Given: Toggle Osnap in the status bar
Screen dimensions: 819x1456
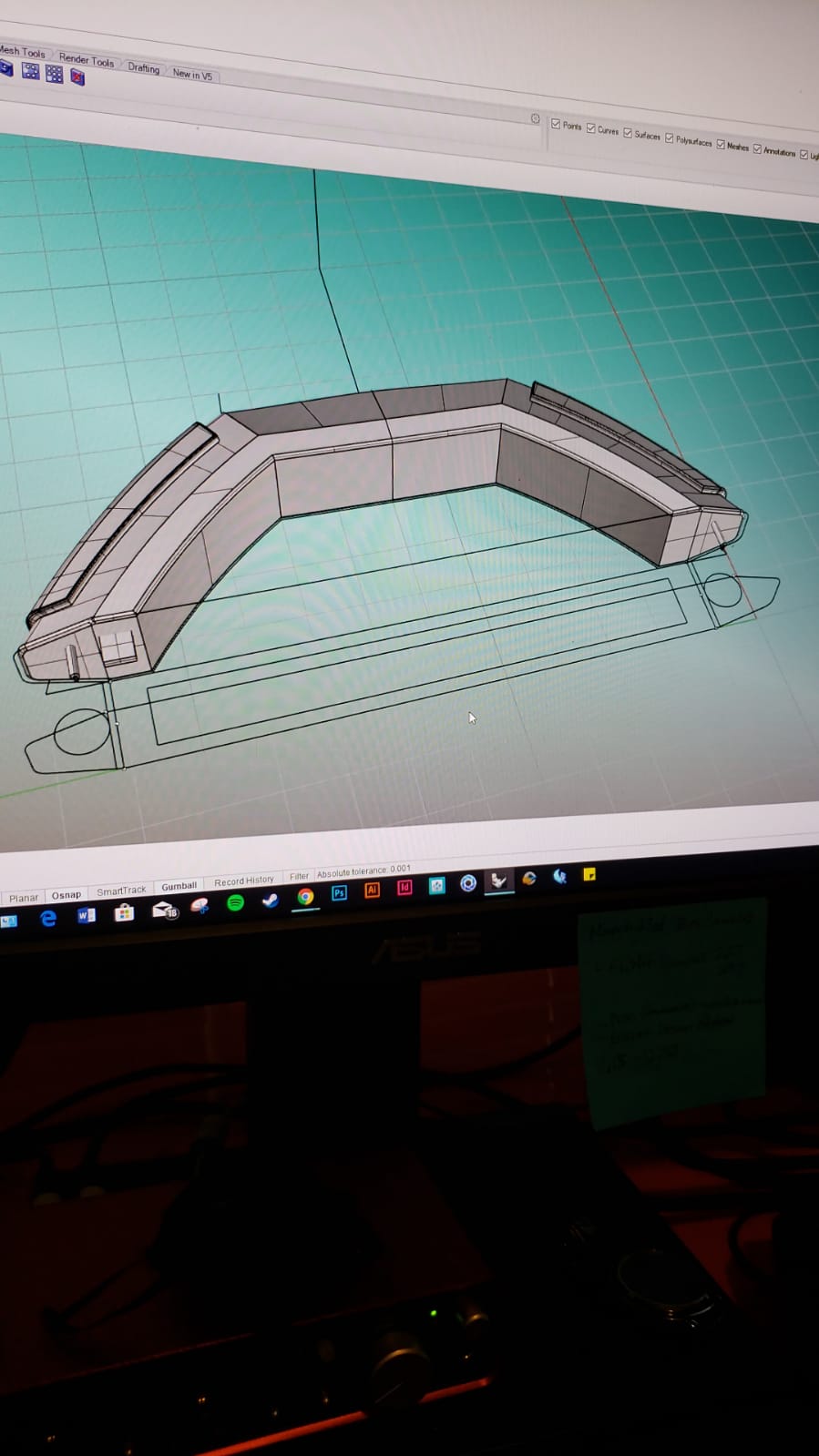Looking at the screenshot, I should (66, 894).
